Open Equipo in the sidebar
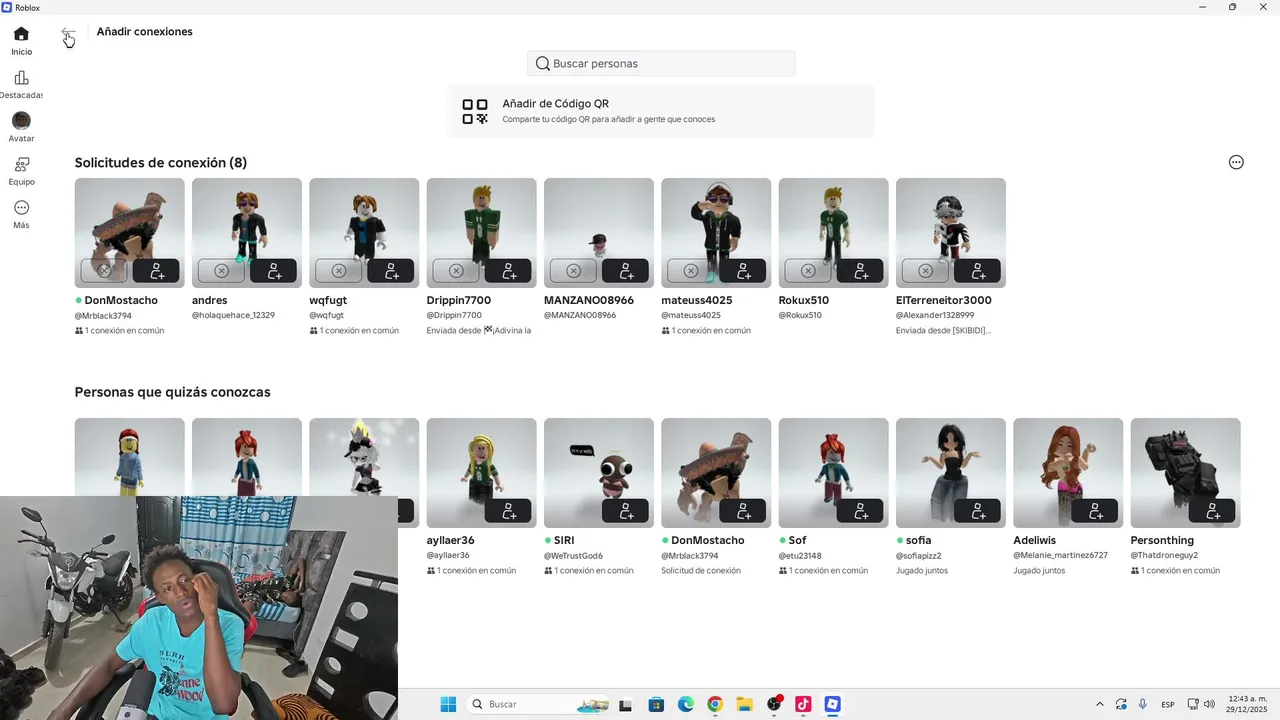The image size is (1280, 720). pos(21,171)
